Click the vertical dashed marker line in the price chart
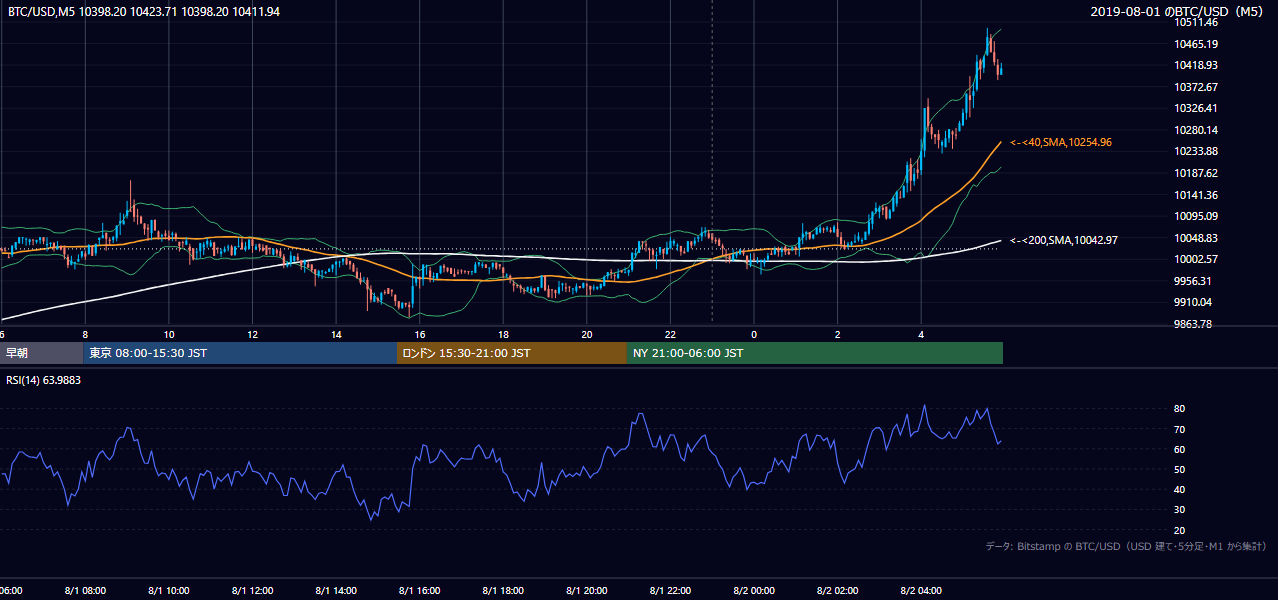The image size is (1278, 600). (x=712, y=160)
